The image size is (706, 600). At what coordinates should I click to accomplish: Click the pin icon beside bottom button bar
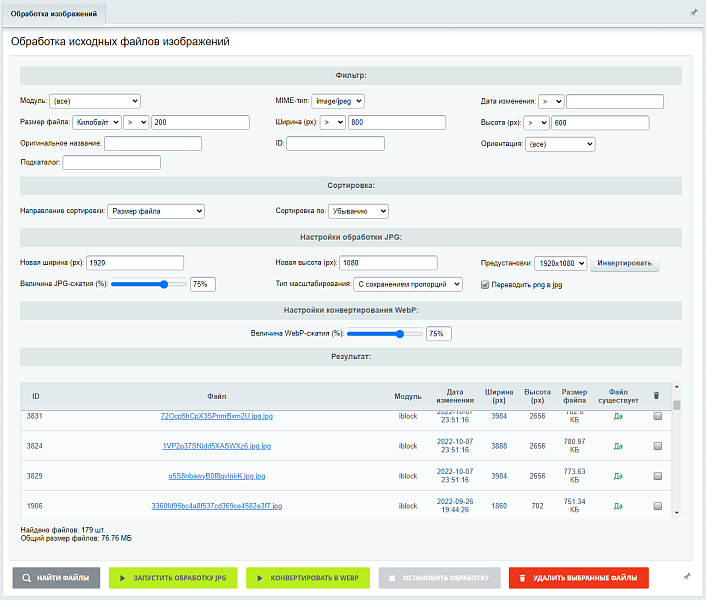[686, 577]
